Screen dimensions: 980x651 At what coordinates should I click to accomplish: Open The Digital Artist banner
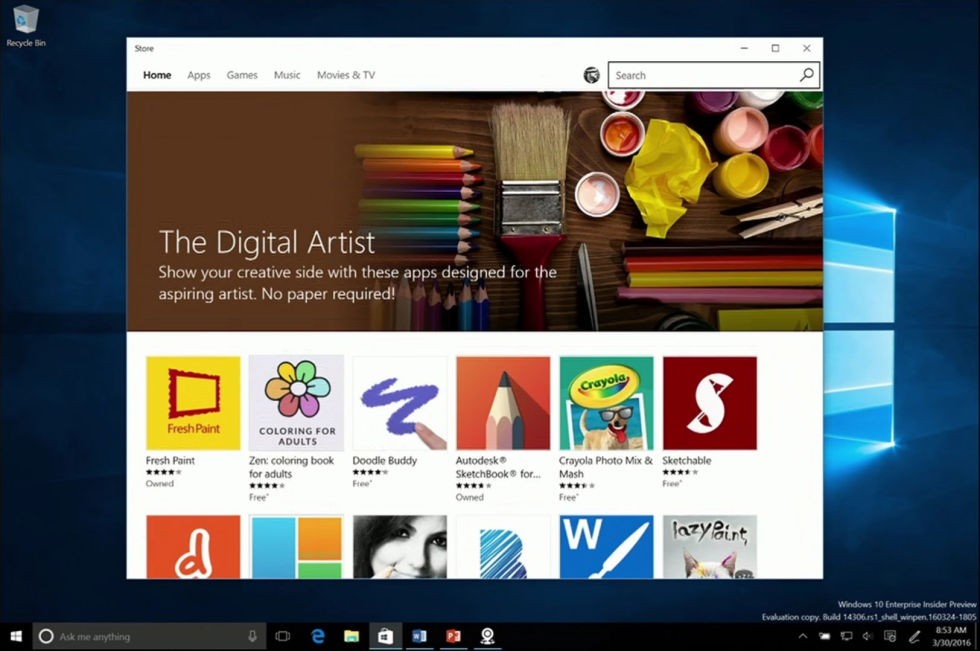(474, 211)
